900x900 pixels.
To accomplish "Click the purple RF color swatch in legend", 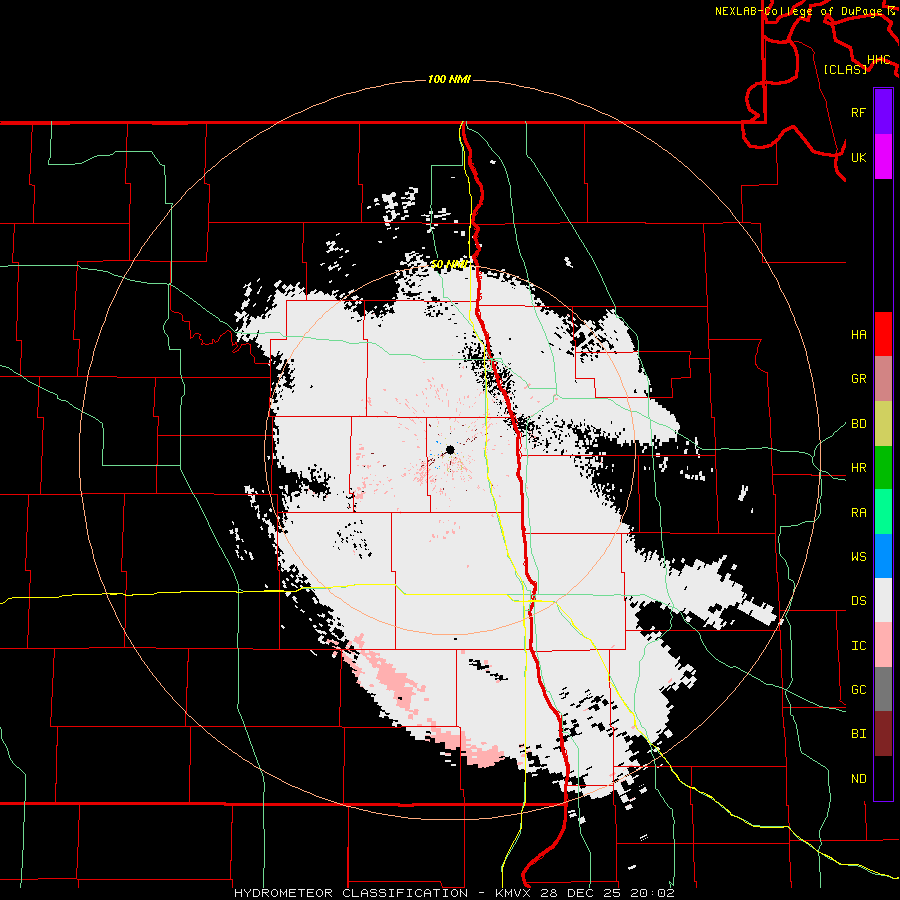I will 883,112.
